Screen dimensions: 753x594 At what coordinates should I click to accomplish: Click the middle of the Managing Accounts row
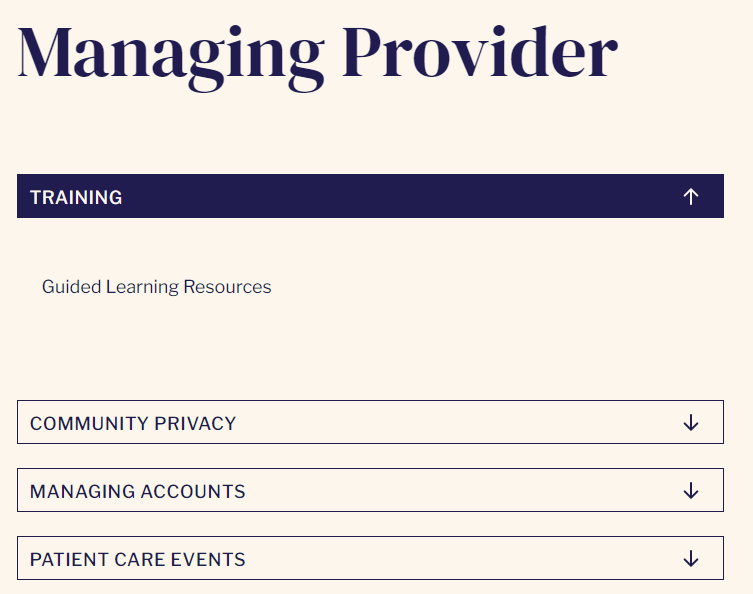click(370, 490)
